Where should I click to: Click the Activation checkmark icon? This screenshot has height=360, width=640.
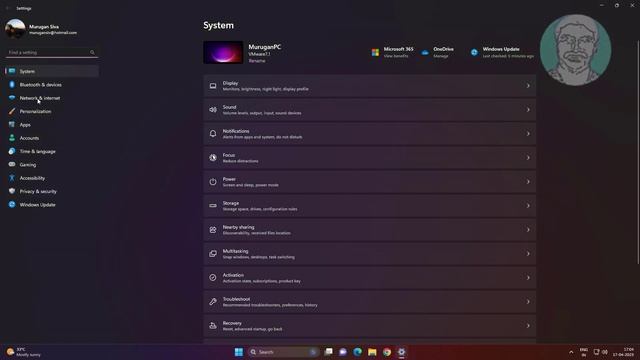click(x=213, y=278)
